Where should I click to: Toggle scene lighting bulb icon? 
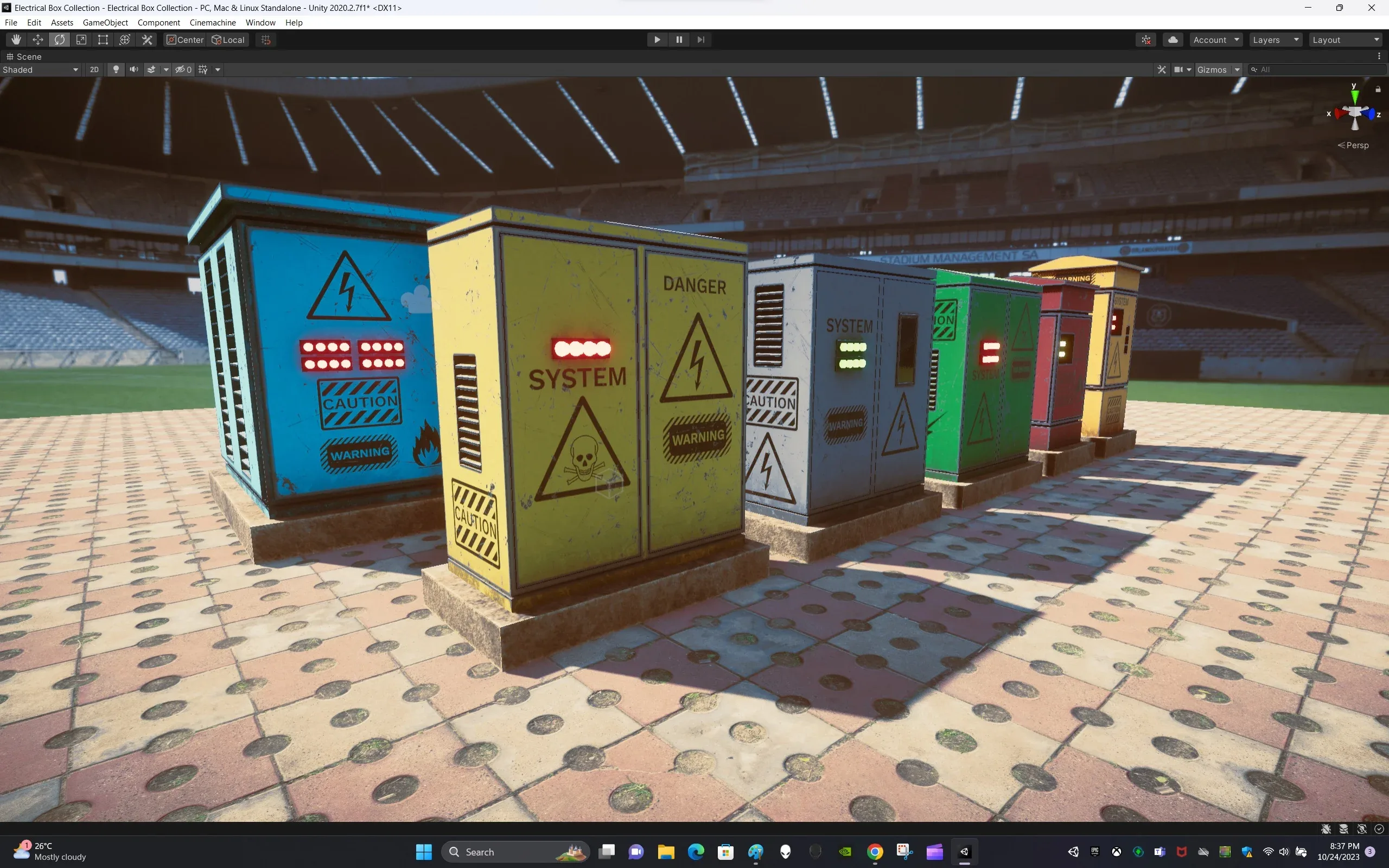click(116, 69)
